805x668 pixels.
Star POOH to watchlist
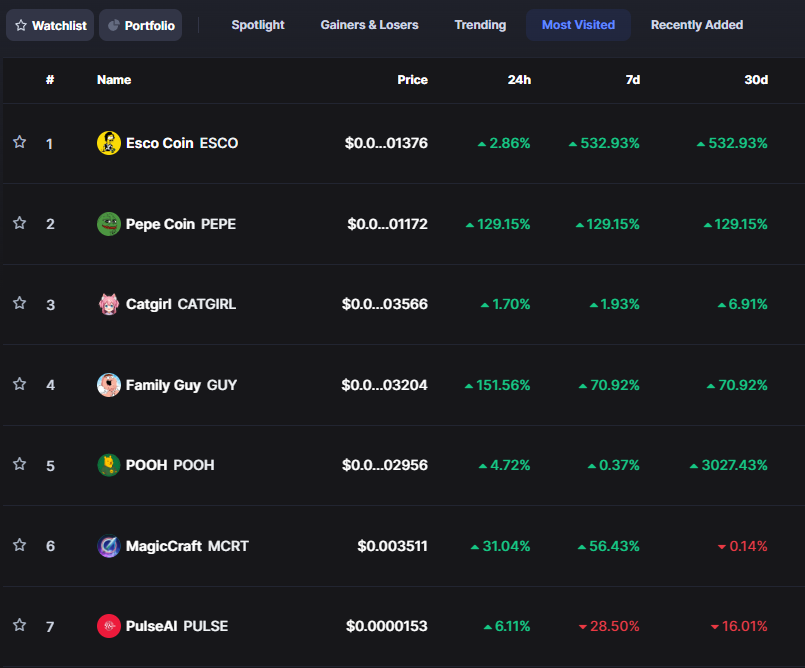click(20, 464)
